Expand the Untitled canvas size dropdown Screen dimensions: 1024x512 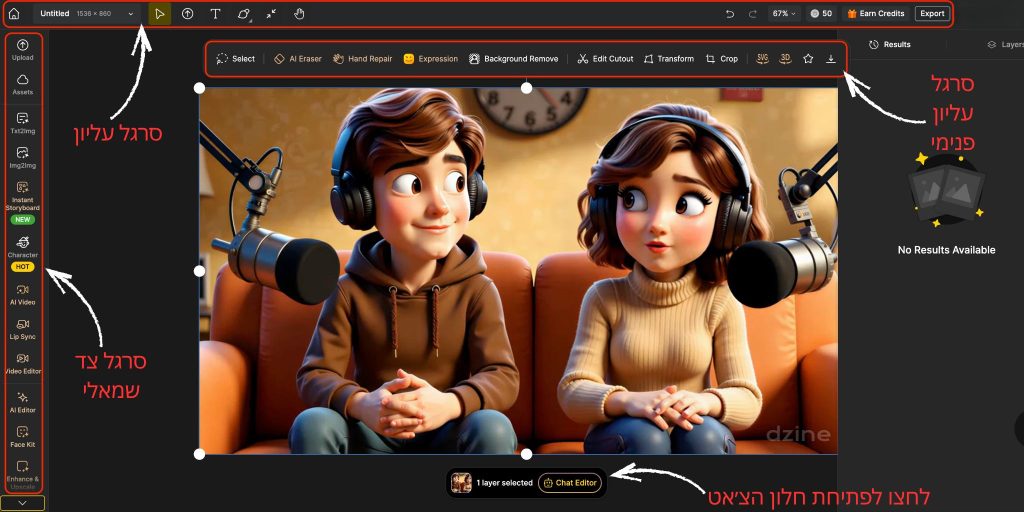pos(130,14)
